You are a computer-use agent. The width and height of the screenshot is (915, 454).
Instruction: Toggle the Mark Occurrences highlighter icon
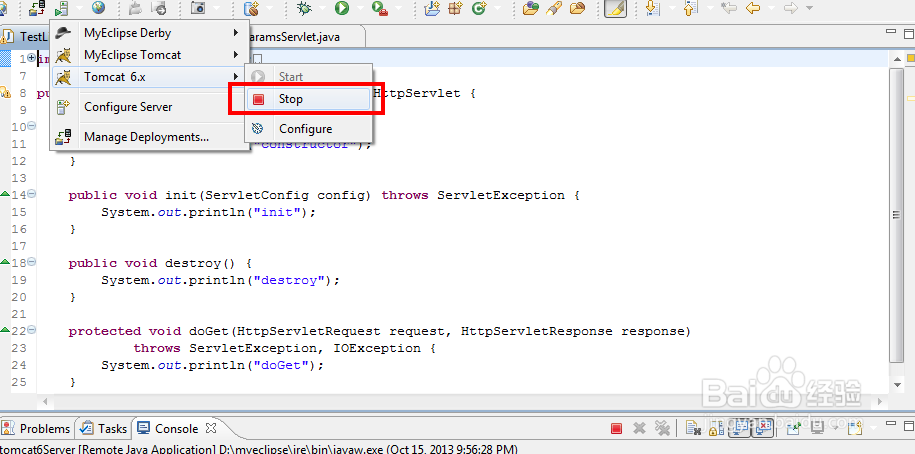(x=616, y=8)
